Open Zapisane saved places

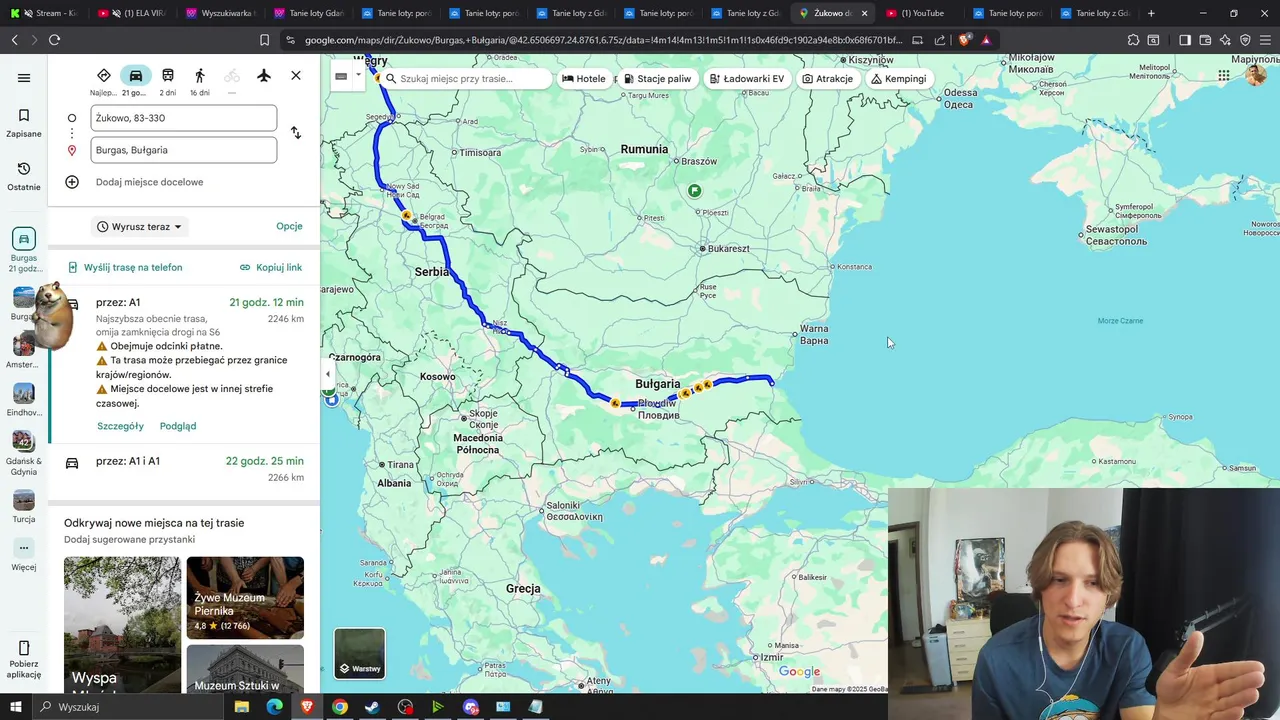click(x=24, y=123)
